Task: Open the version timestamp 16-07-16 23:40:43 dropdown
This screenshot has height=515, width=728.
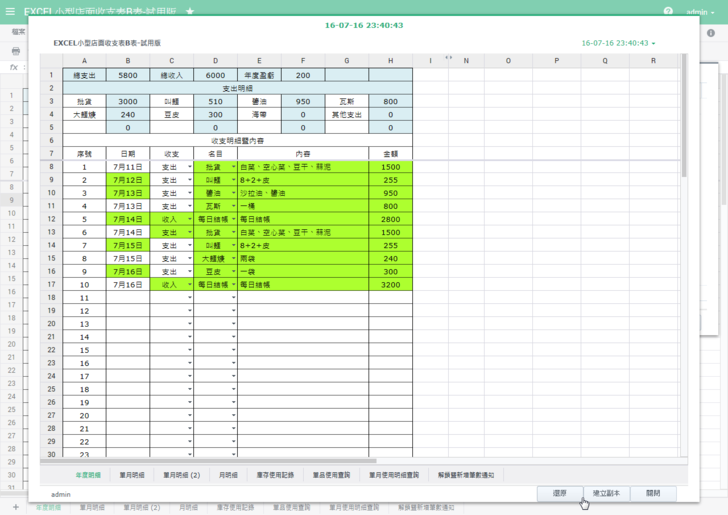Action: 618,43
